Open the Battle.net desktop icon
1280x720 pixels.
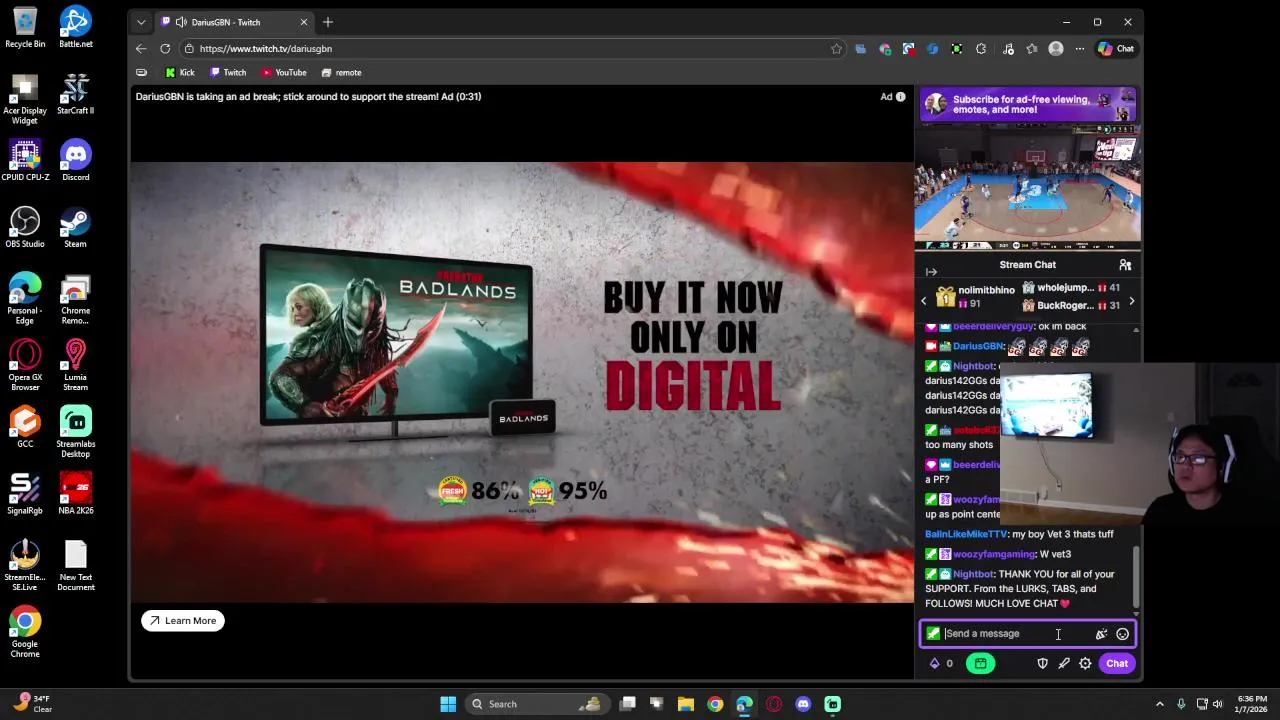[x=75, y=27]
